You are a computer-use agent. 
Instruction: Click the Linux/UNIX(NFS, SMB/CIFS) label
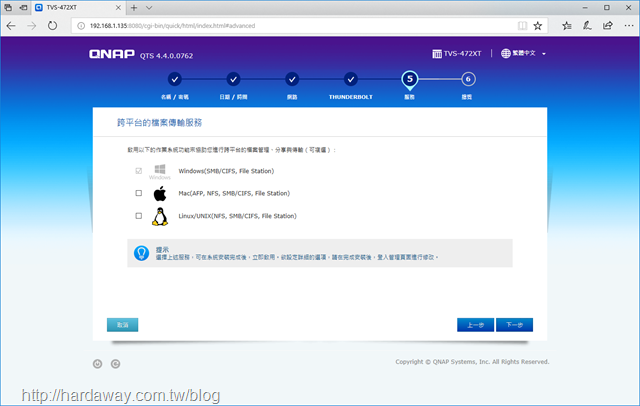pyautogui.click(x=237, y=216)
